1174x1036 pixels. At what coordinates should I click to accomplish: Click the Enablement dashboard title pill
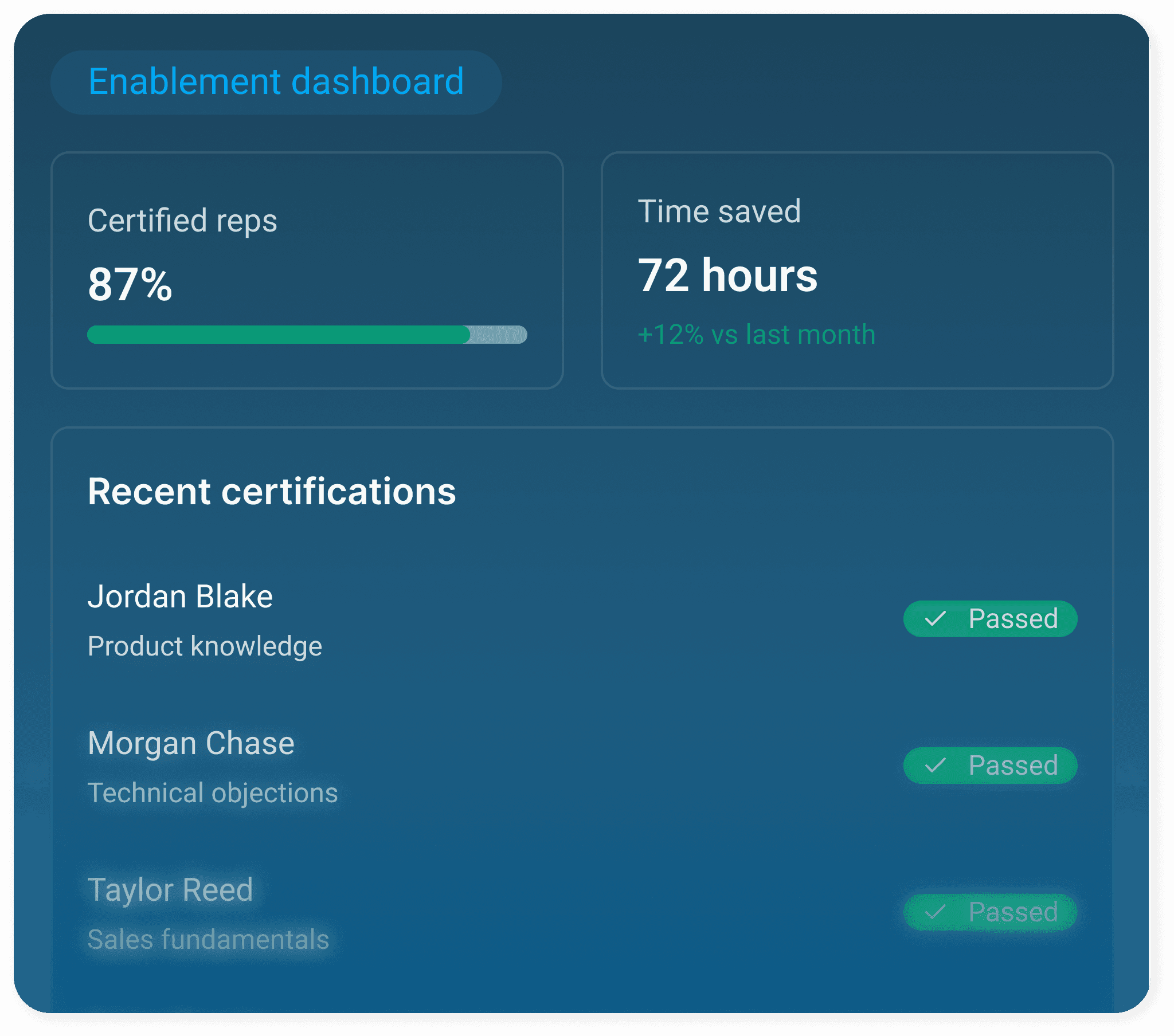[276, 82]
